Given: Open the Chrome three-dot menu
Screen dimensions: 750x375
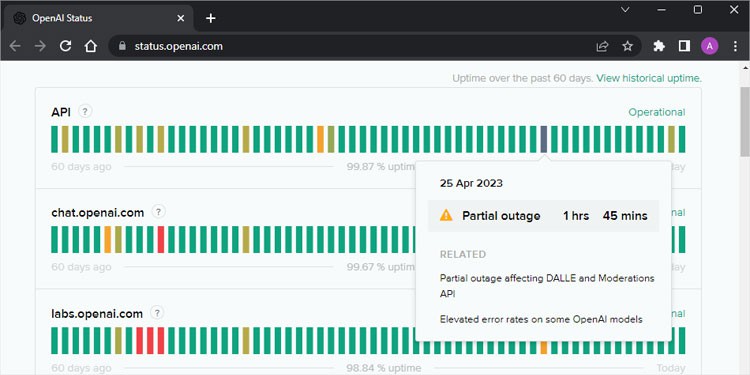Looking at the screenshot, I should pyautogui.click(x=736, y=46).
